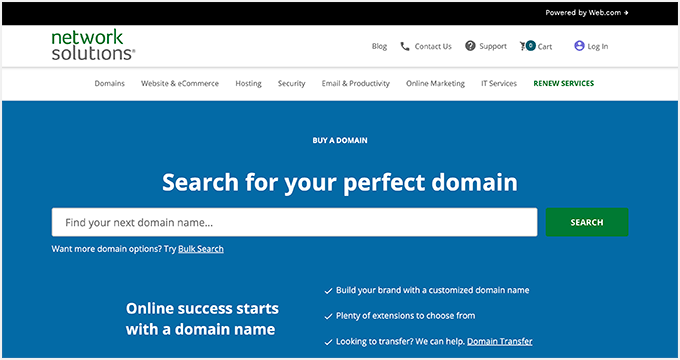Click 'Online success starts with a domain name' text
Image resolution: width=680 pixels, height=360 pixels.
pos(202,319)
